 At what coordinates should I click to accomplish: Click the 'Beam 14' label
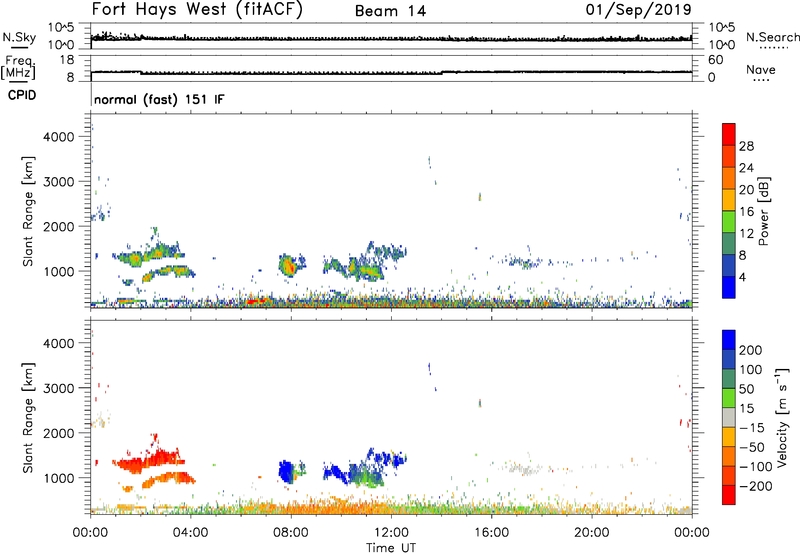tap(390, 11)
